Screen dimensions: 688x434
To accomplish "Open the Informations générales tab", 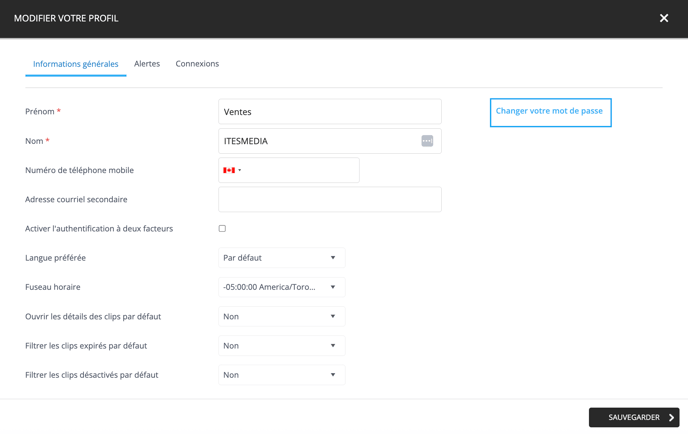I will tap(75, 64).
